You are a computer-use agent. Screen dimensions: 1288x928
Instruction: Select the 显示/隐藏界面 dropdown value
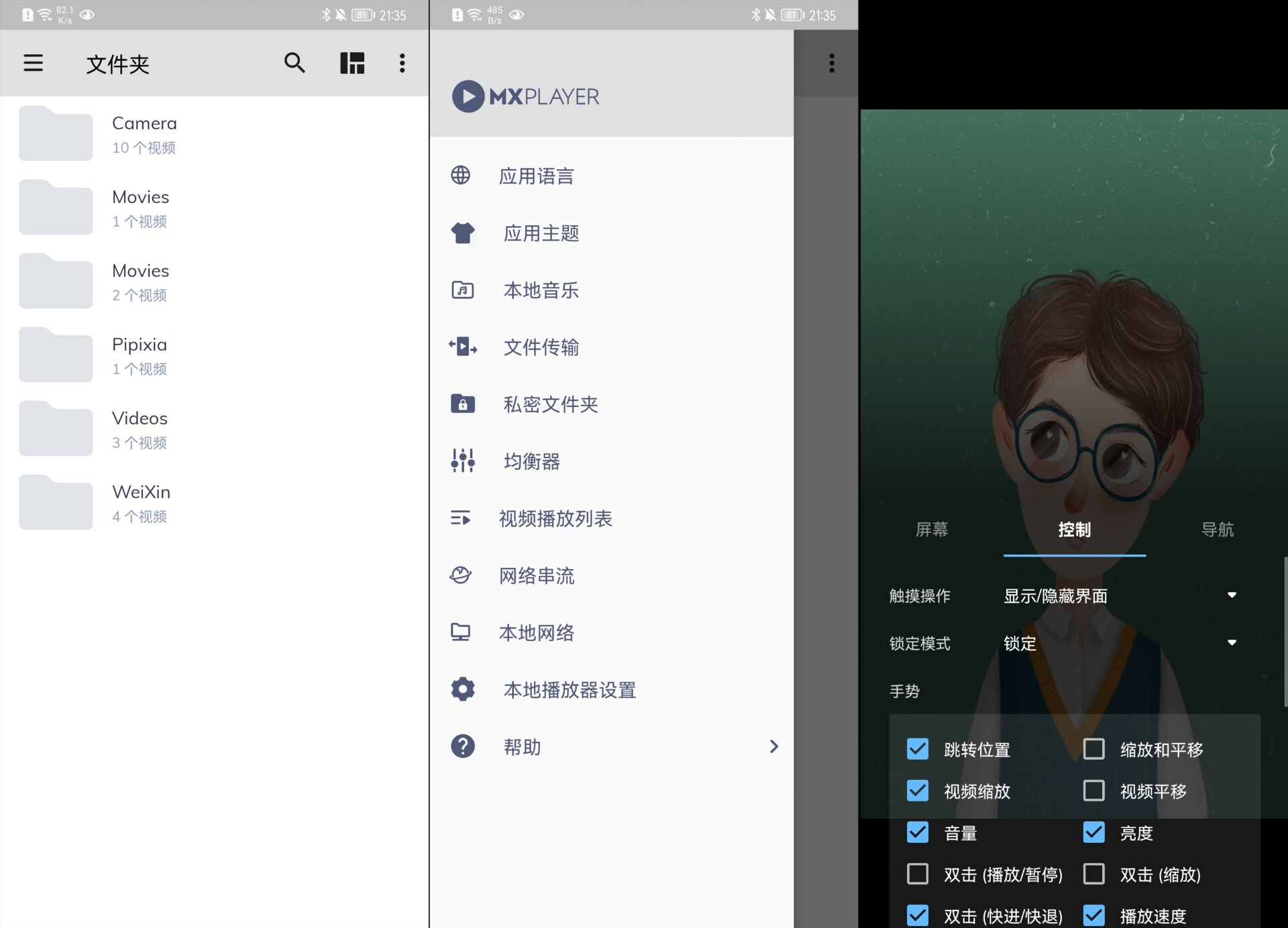coord(1055,596)
